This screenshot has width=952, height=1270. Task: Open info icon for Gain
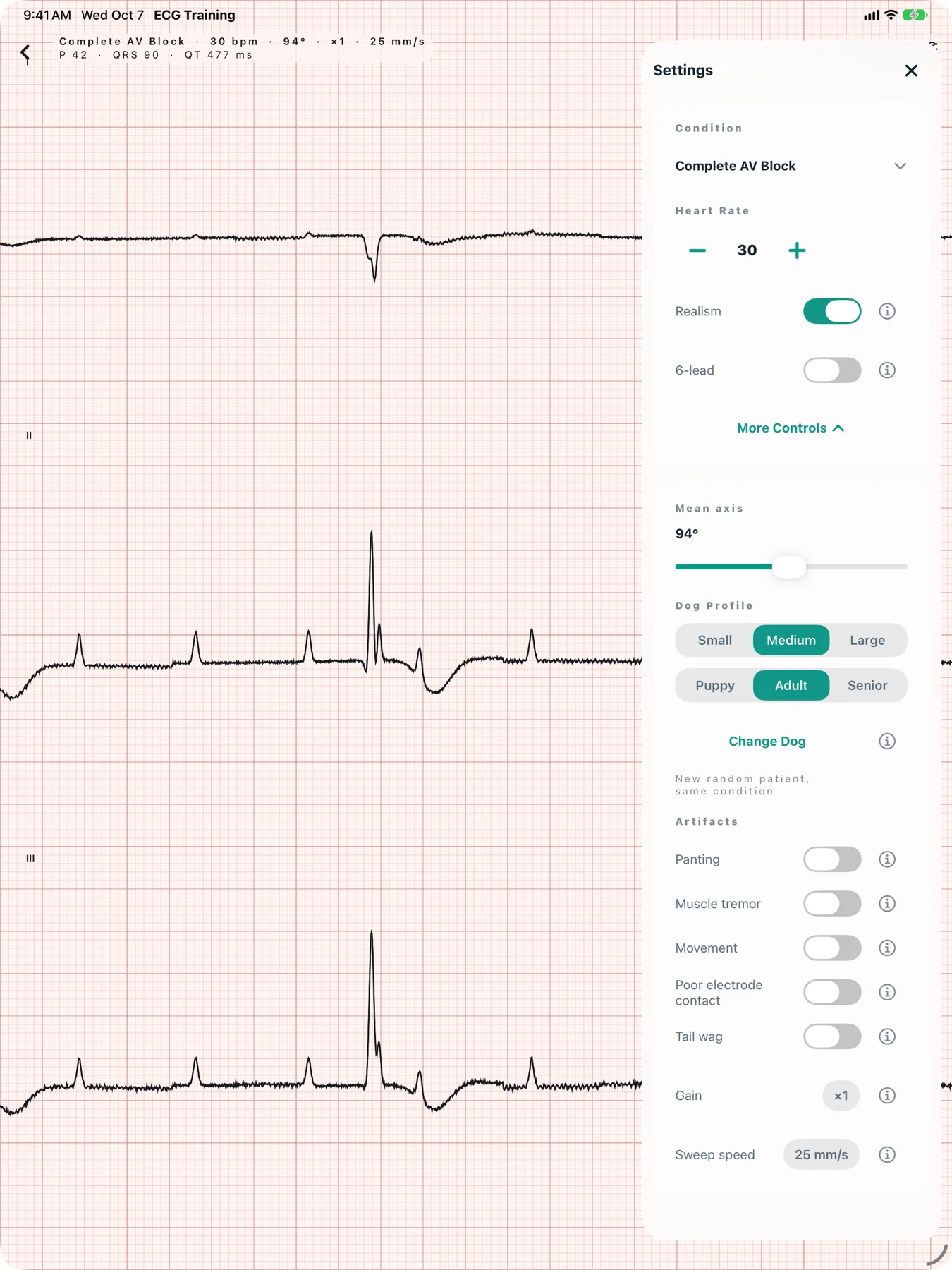(x=887, y=1096)
